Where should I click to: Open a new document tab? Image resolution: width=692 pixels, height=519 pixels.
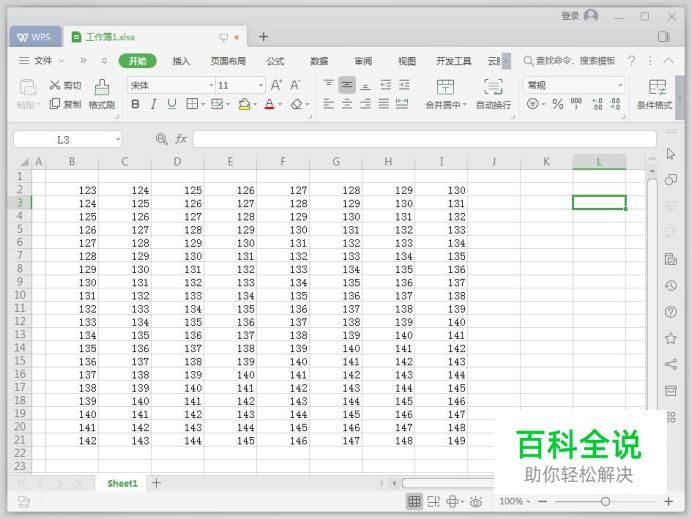pos(263,37)
